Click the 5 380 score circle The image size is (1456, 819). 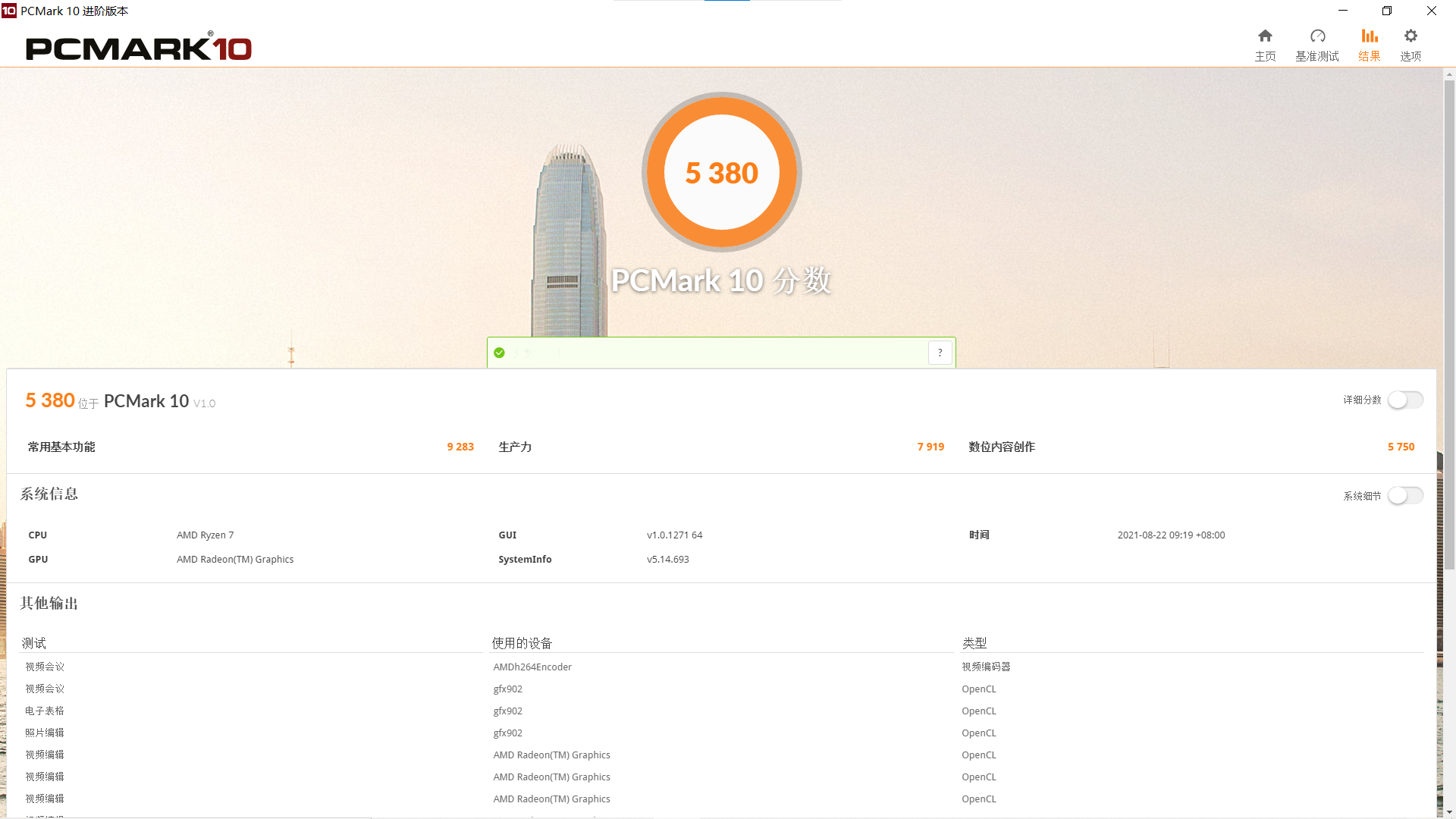tap(722, 173)
